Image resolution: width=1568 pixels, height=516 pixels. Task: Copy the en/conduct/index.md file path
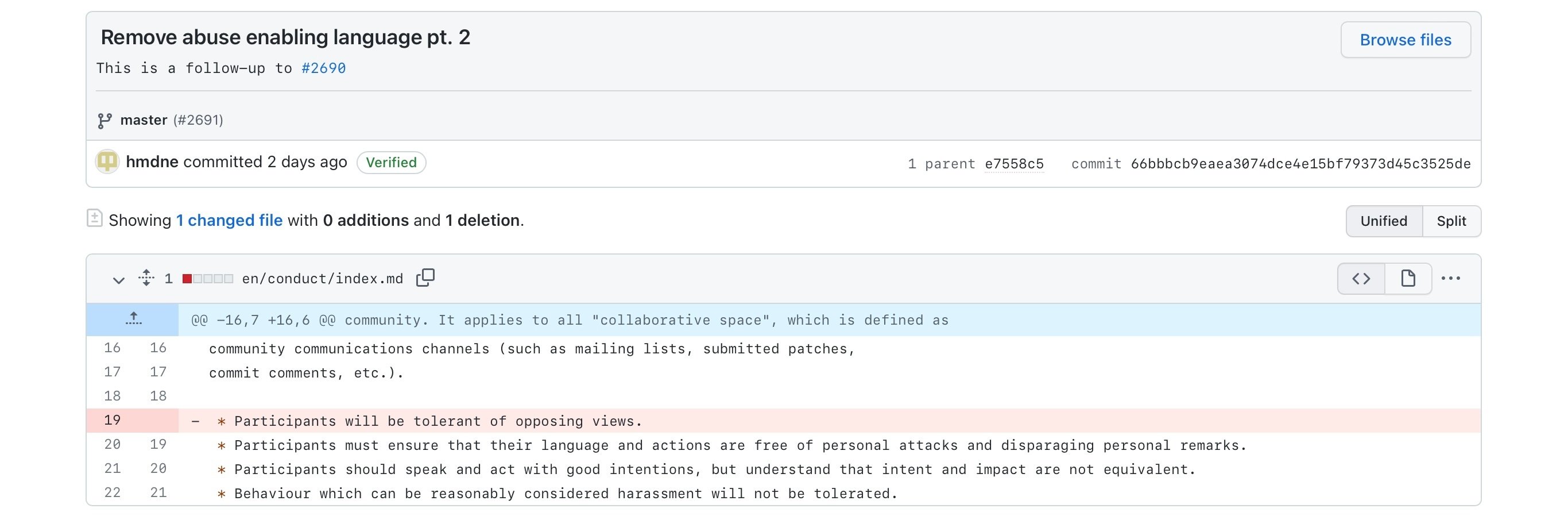(425, 278)
